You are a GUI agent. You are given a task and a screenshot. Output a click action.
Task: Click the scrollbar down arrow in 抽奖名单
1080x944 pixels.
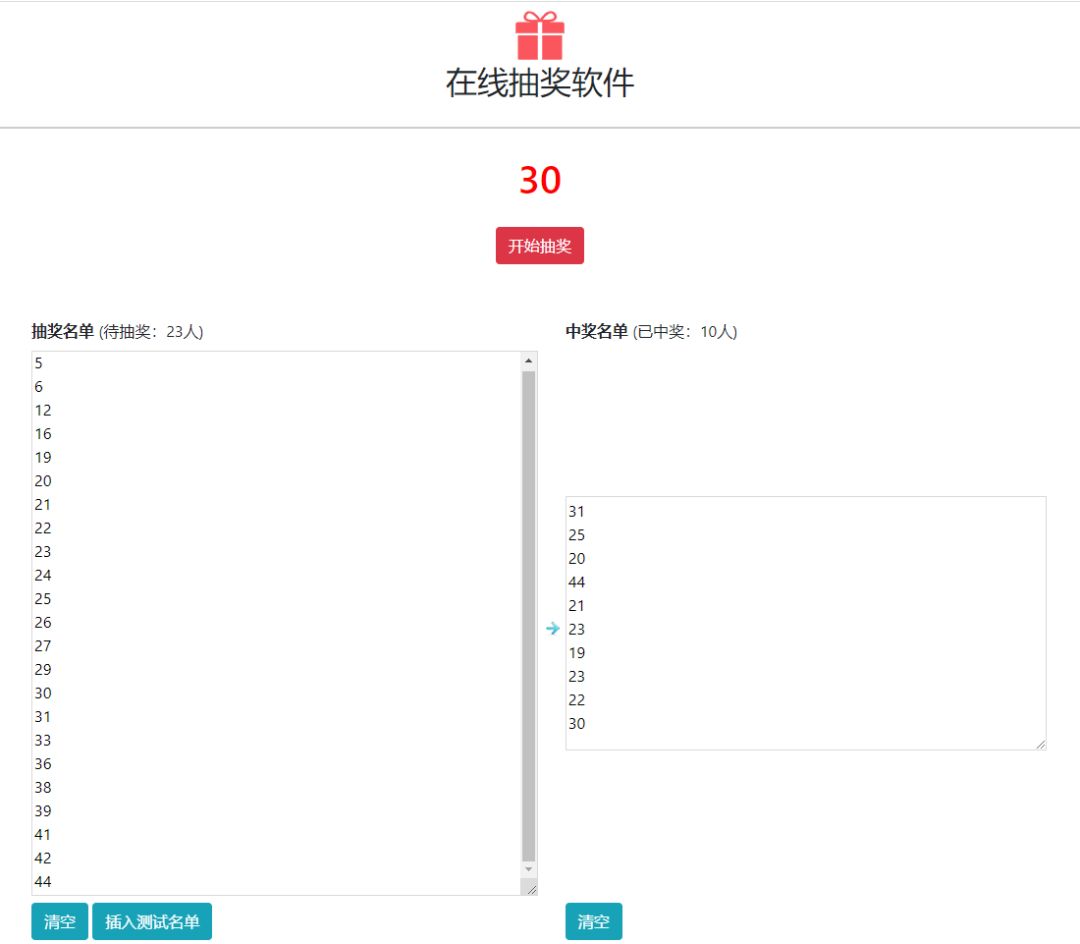click(x=528, y=870)
